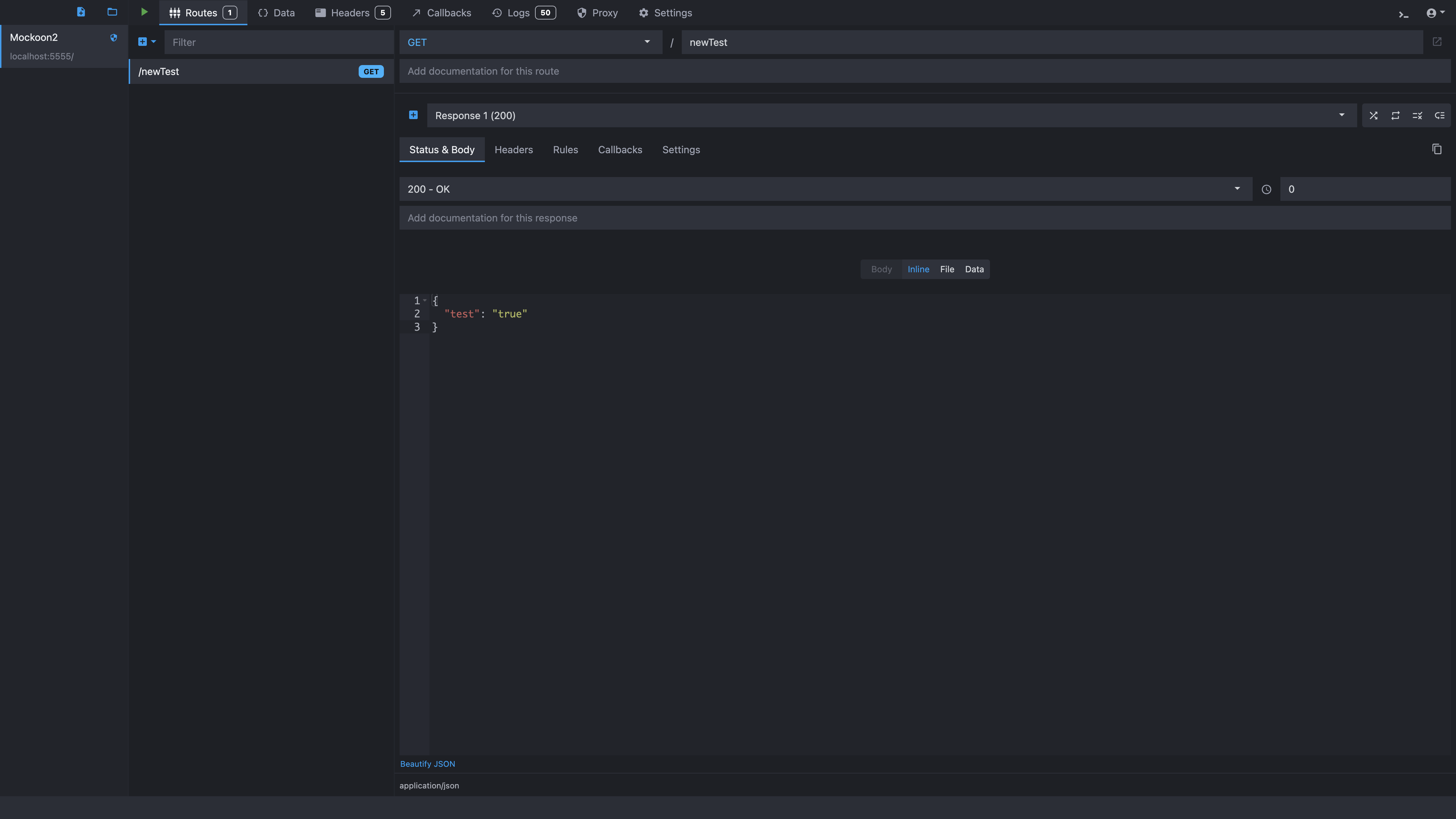Open the GET method dropdown
The width and height of the screenshot is (1456, 819).
coord(530,42)
